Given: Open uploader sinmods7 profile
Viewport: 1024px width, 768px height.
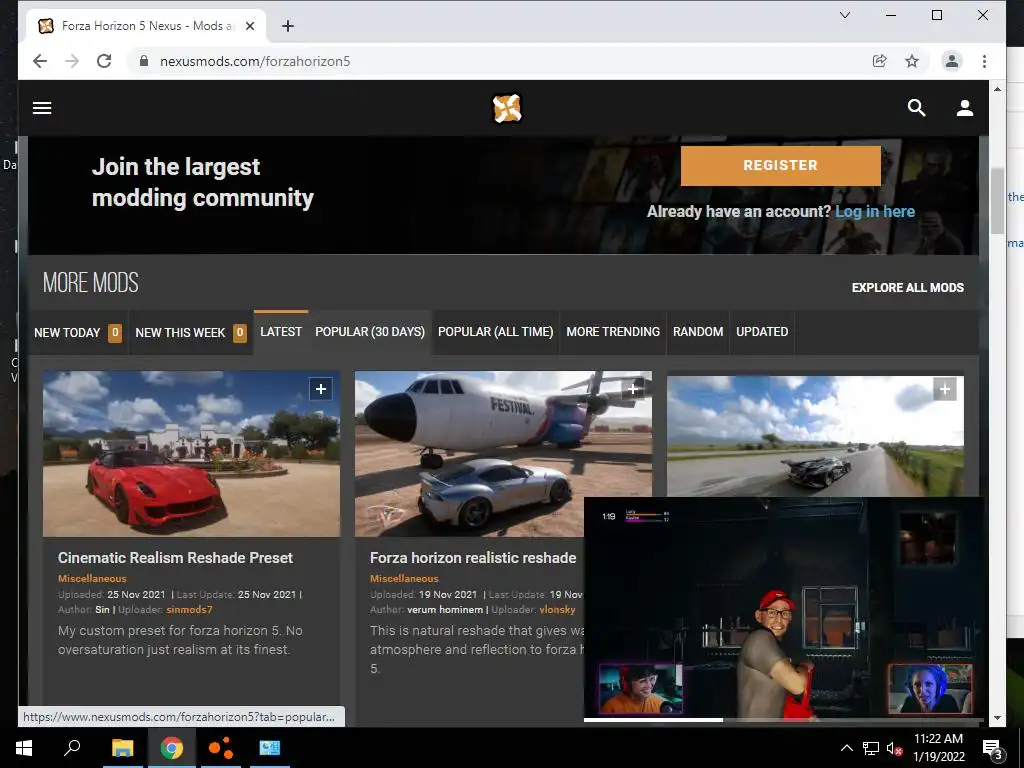Looking at the screenshot, I should point(189,610).
